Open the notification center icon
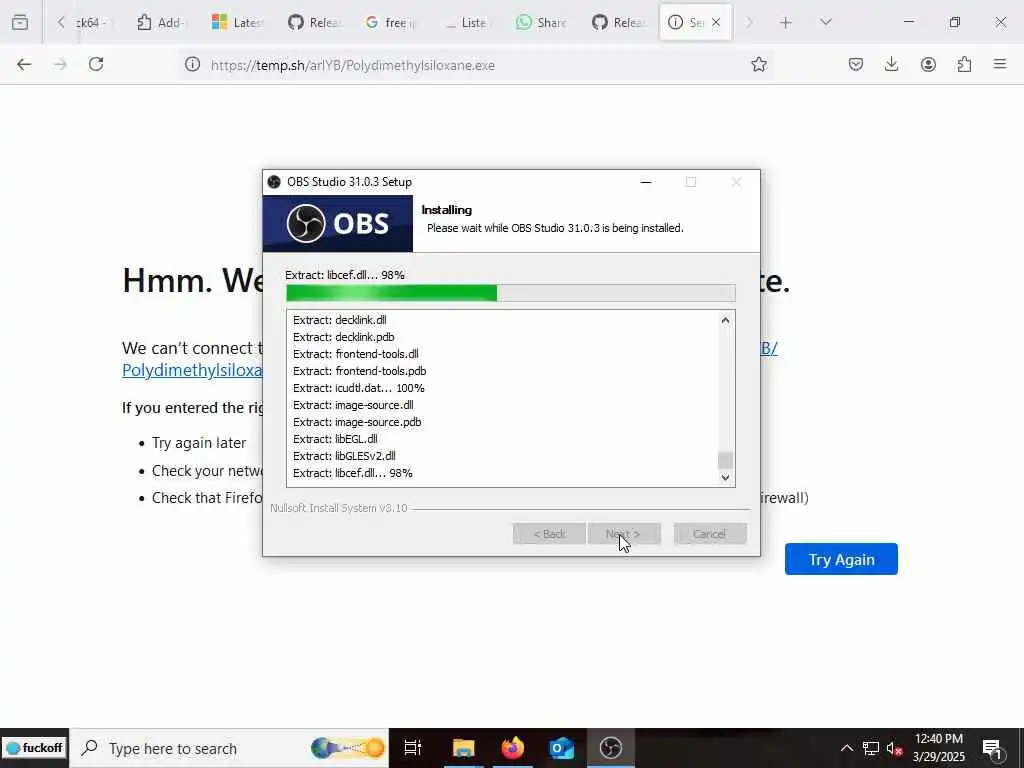The height and width of the screenshot is (768, 1024). [991, 748]
